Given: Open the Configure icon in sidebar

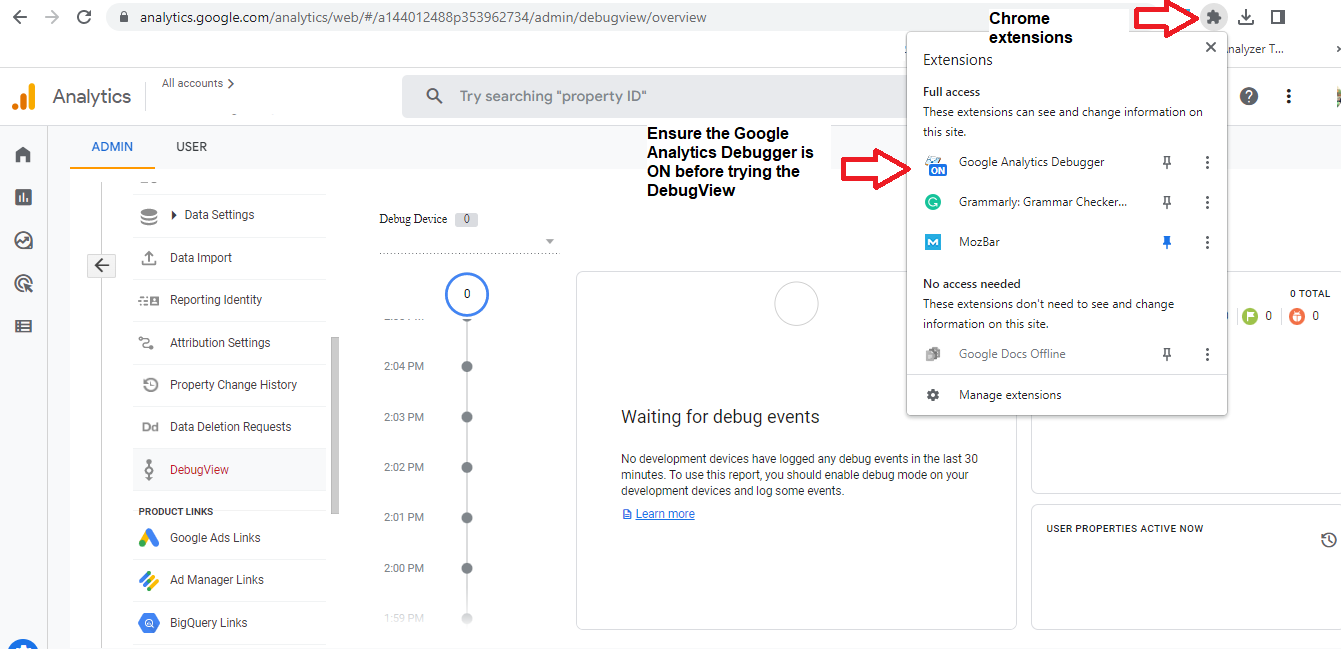Looking at the screenshot, I should (23, 326).
